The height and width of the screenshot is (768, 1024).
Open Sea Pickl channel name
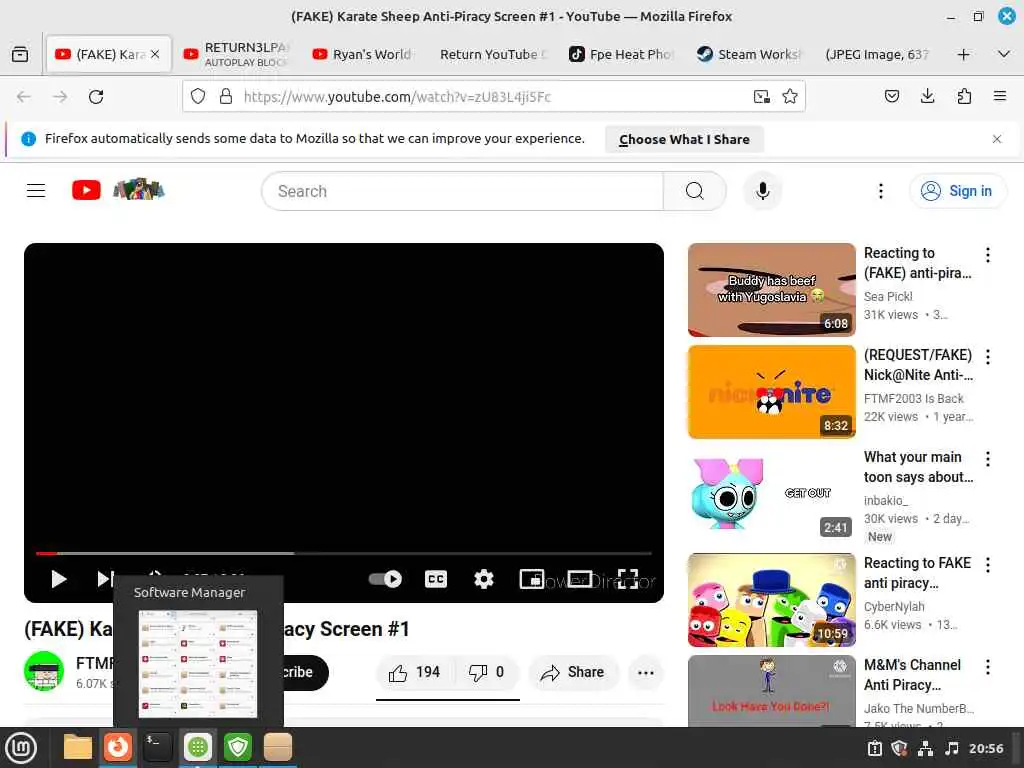pos(888,296)
